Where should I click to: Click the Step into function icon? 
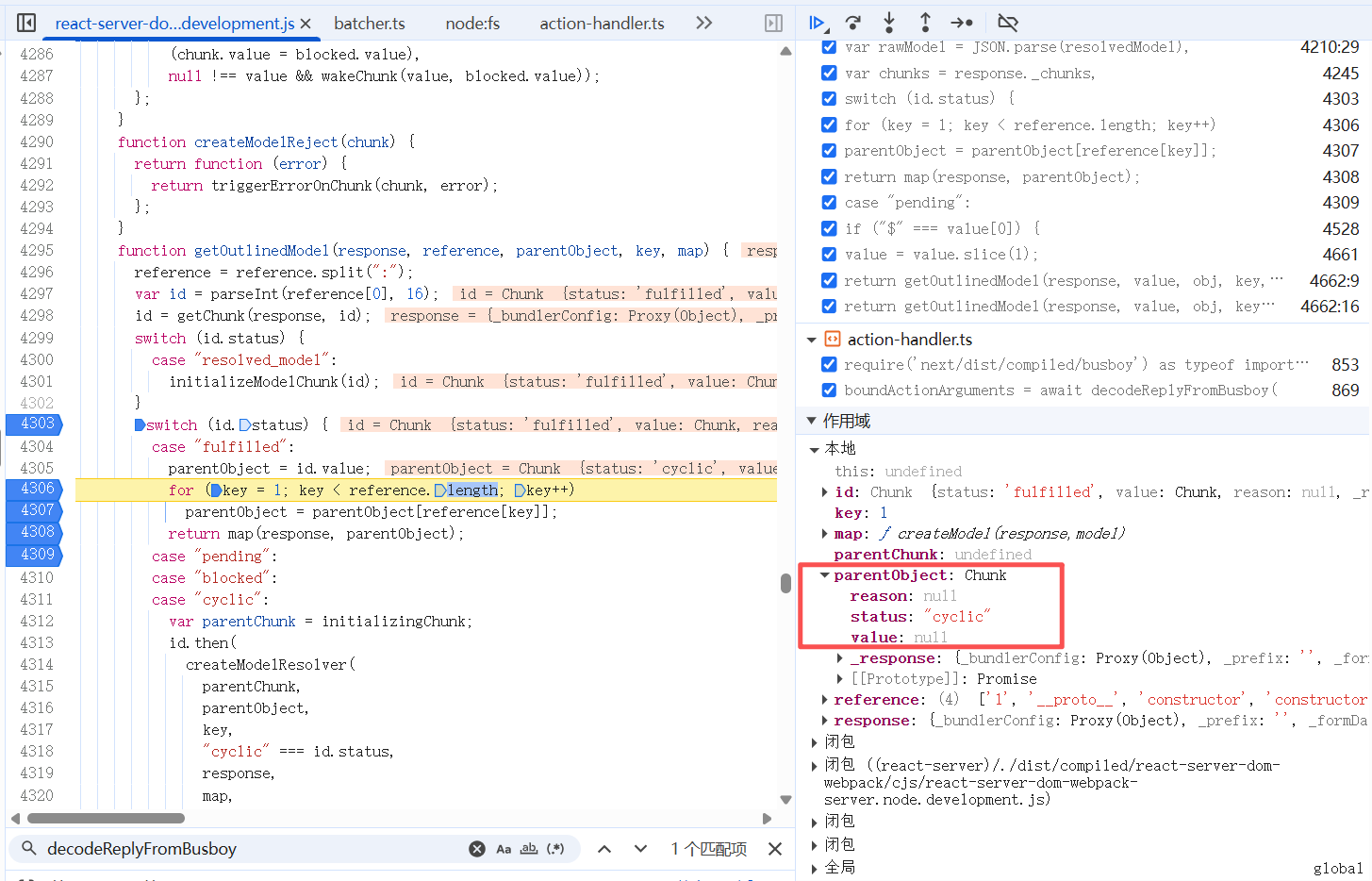coord(889,23)
